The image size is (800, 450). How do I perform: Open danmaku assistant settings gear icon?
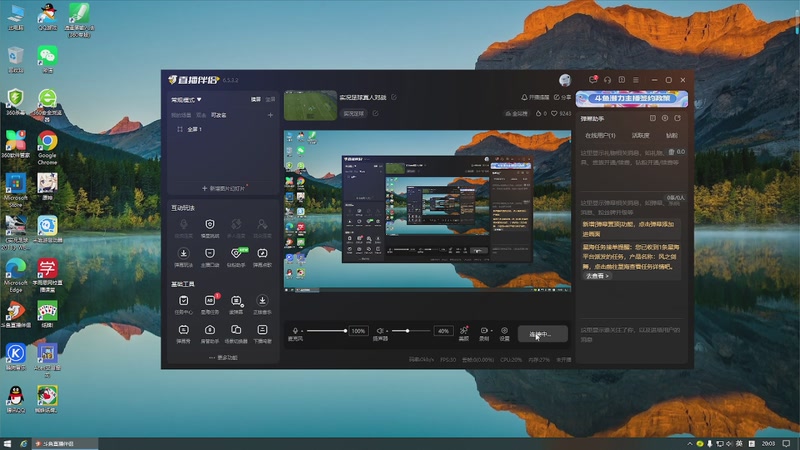pyautogui.click(x=665, y=118)
